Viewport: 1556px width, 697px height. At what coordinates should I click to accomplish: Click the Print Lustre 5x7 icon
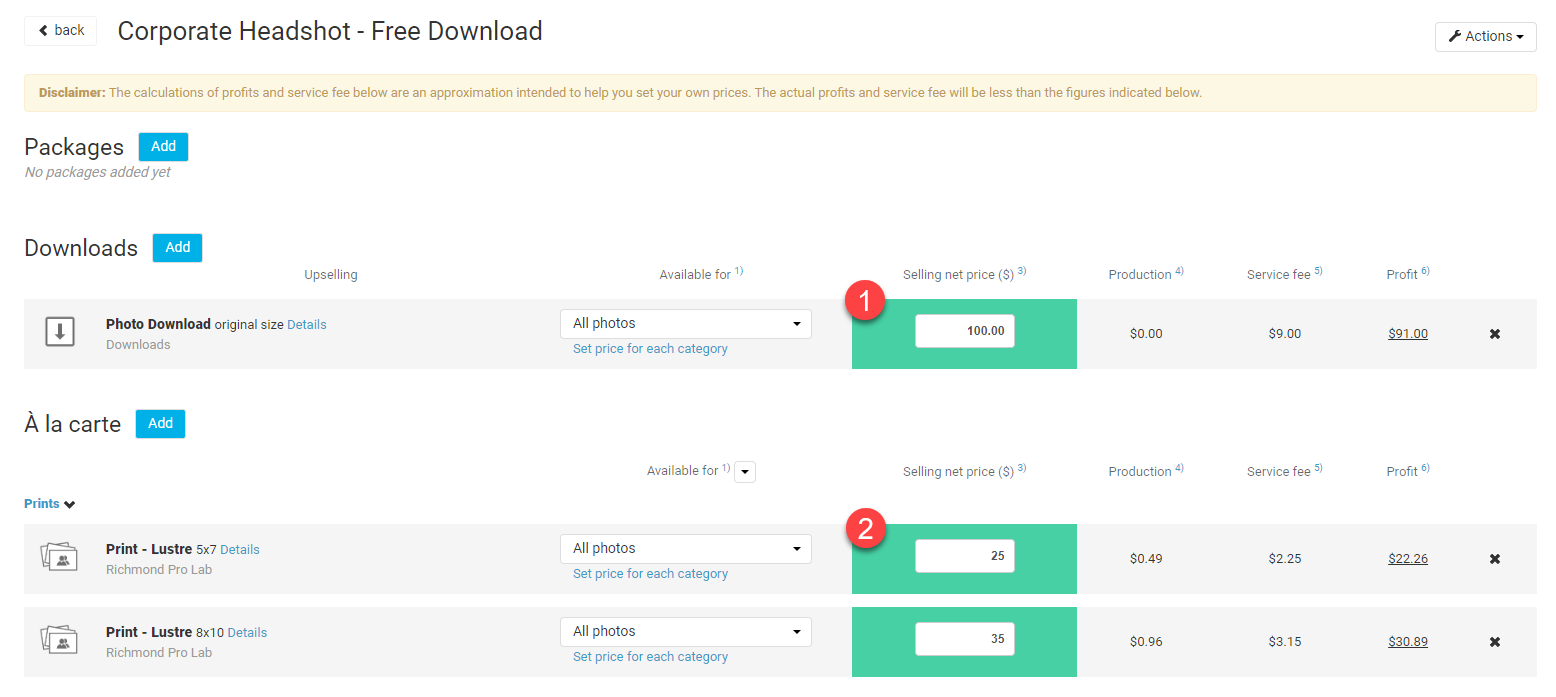point(59,558)
